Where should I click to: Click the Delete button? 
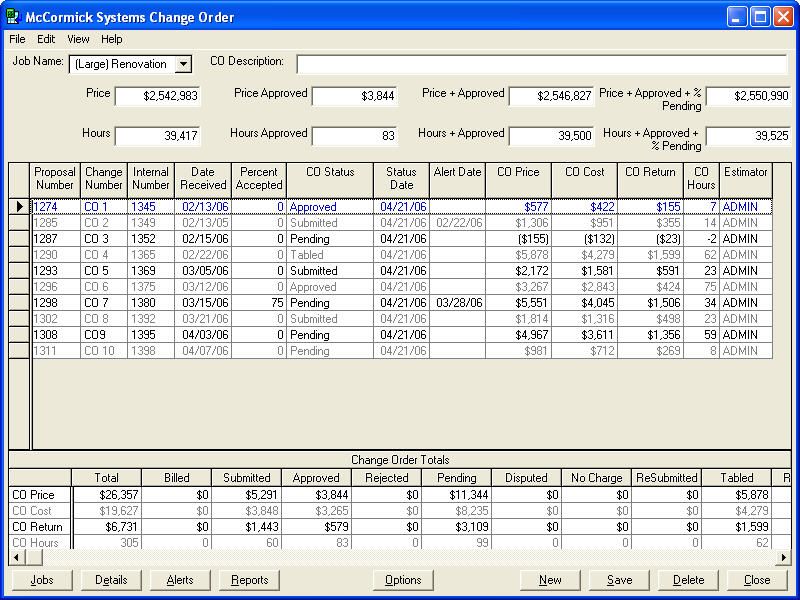pyautogui.click(x=688, y=580)
